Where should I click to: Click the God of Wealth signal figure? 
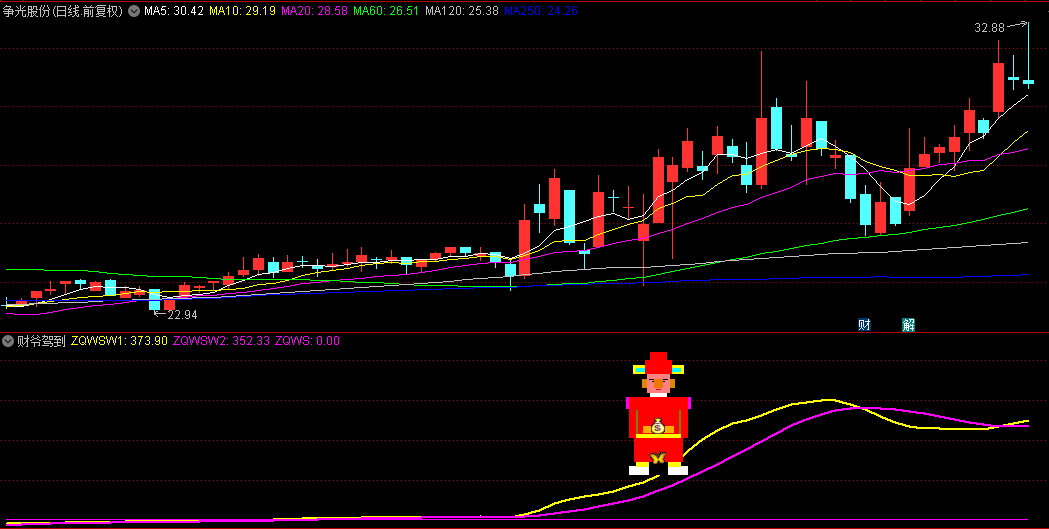click(658, 413)
